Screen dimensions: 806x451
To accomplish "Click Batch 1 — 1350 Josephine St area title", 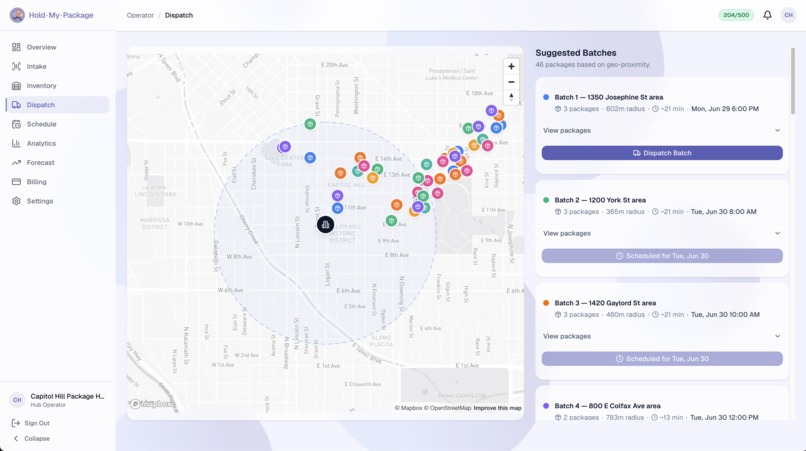I will [609, 97].
